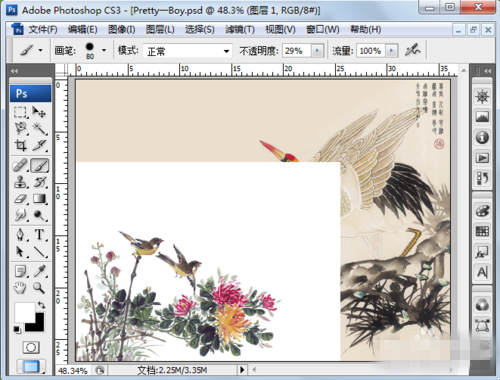Viewport: 500px width, 380px height.
Task: Open the Swatches panel icon
Action: (x=482, y=231)
